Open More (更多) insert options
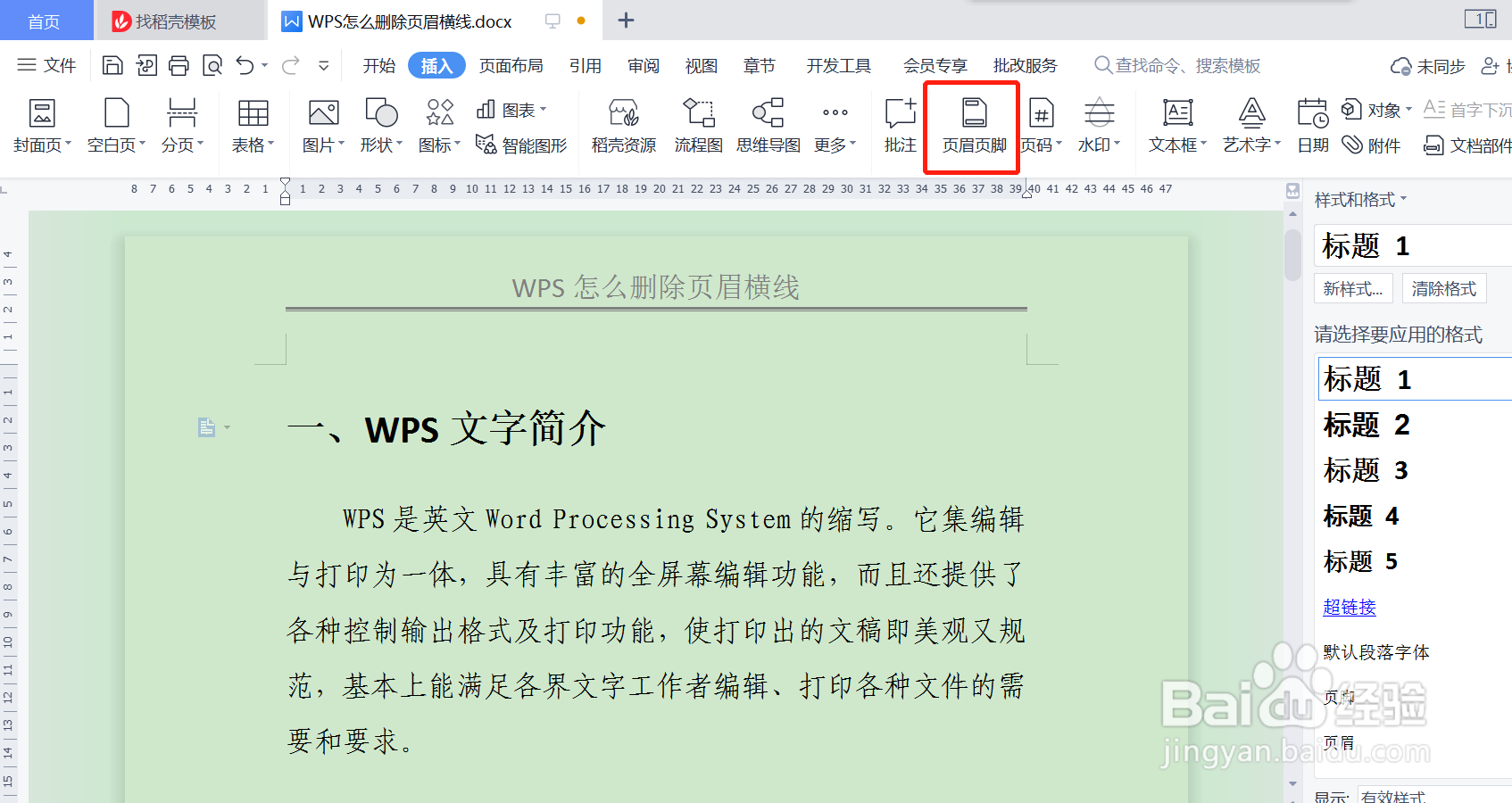Viewport: 1512px width, 803px height. click(x=835, y=126)
